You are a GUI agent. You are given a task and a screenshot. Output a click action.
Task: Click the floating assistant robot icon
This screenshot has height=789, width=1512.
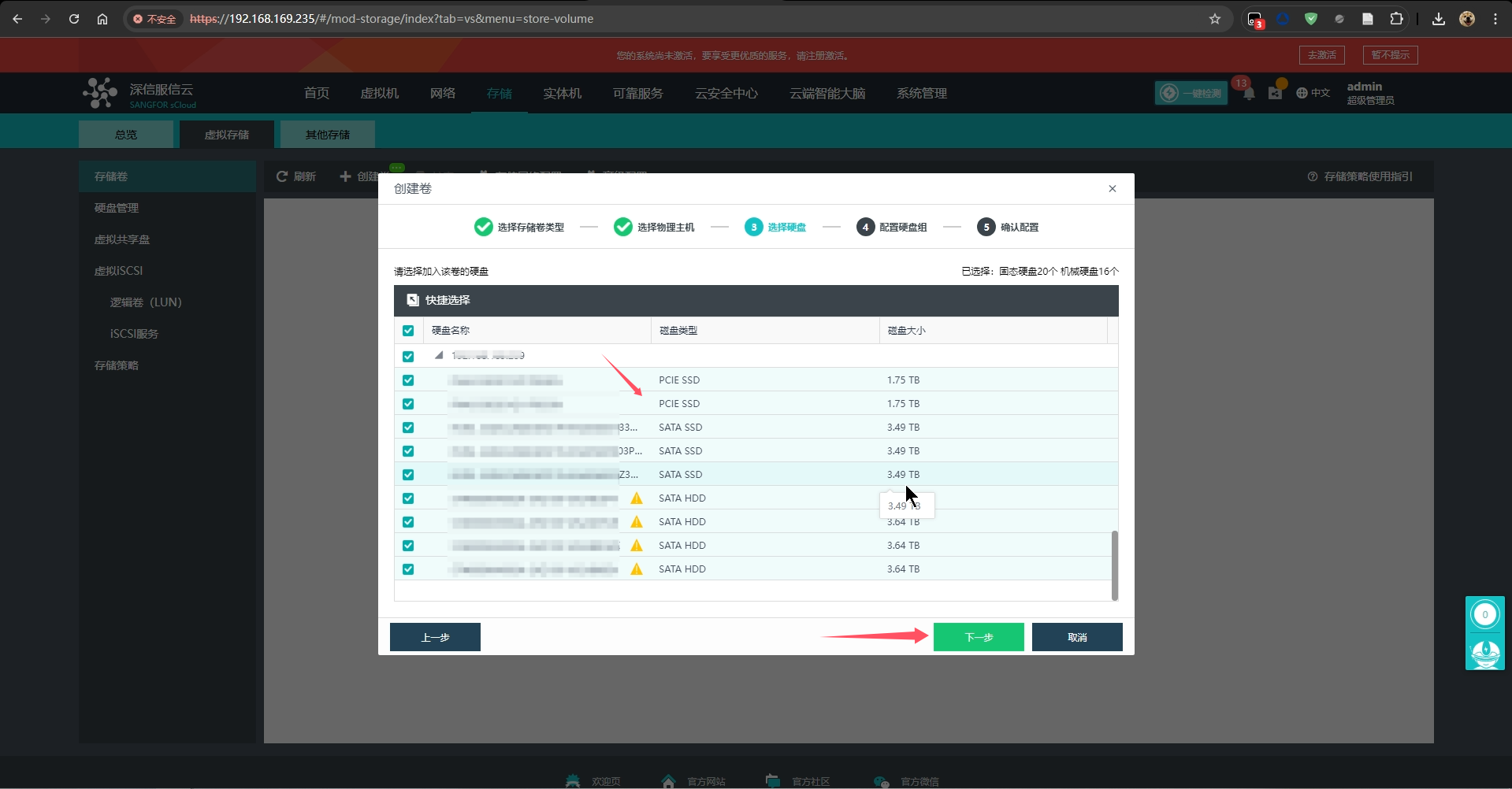1485,653
